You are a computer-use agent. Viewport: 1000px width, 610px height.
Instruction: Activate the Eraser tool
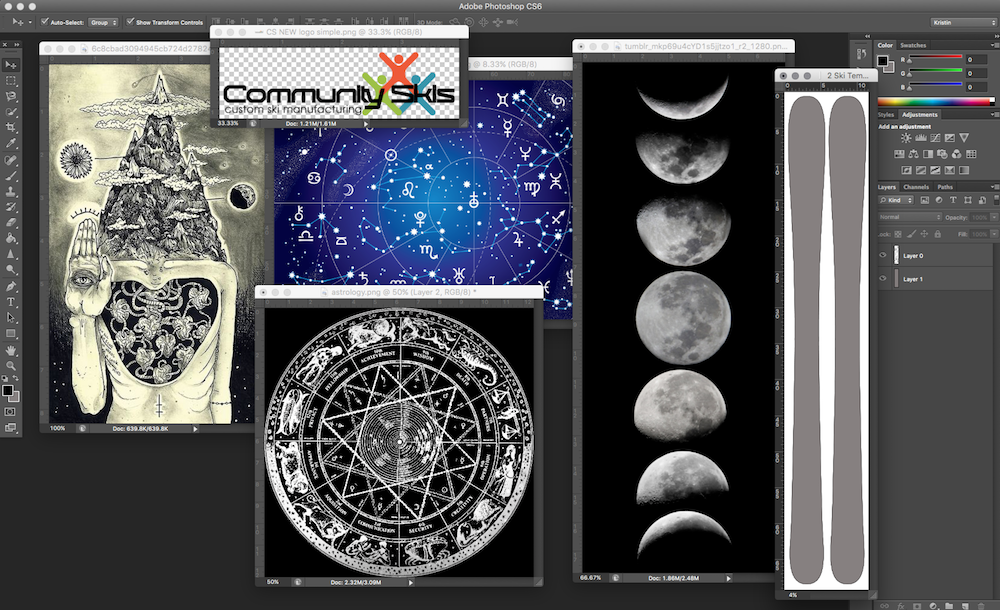pos(11,222)
